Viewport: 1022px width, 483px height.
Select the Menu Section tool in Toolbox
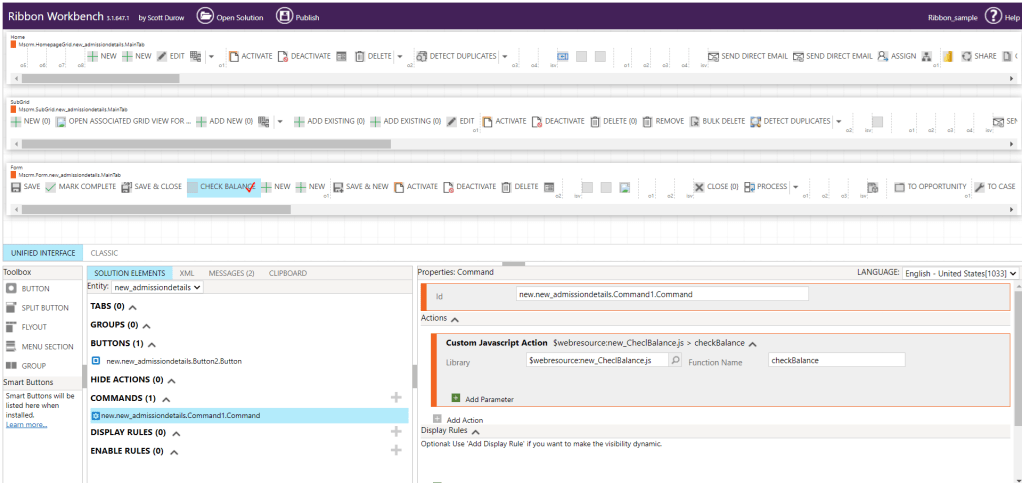coord(46,346)
